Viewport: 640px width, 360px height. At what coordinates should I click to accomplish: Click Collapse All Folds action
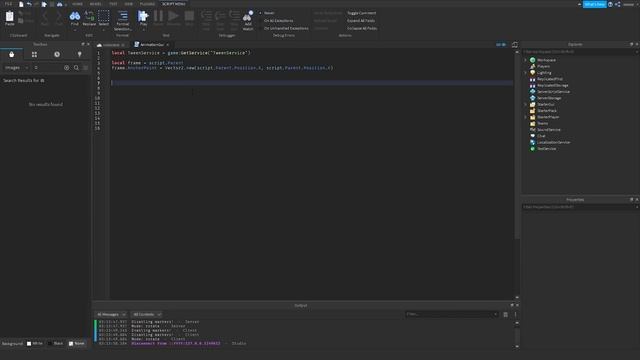pos(362,28)
